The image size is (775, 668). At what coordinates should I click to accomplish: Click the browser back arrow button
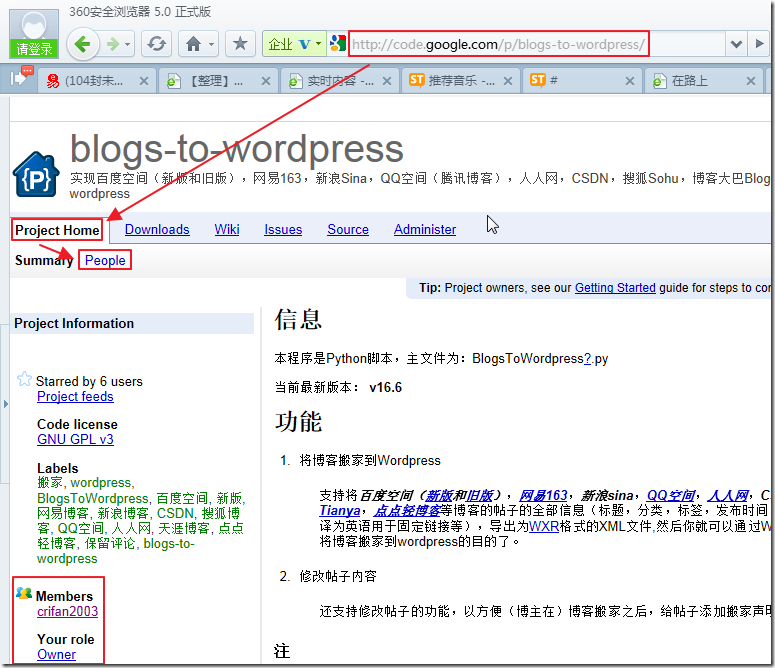pos(82,44)
